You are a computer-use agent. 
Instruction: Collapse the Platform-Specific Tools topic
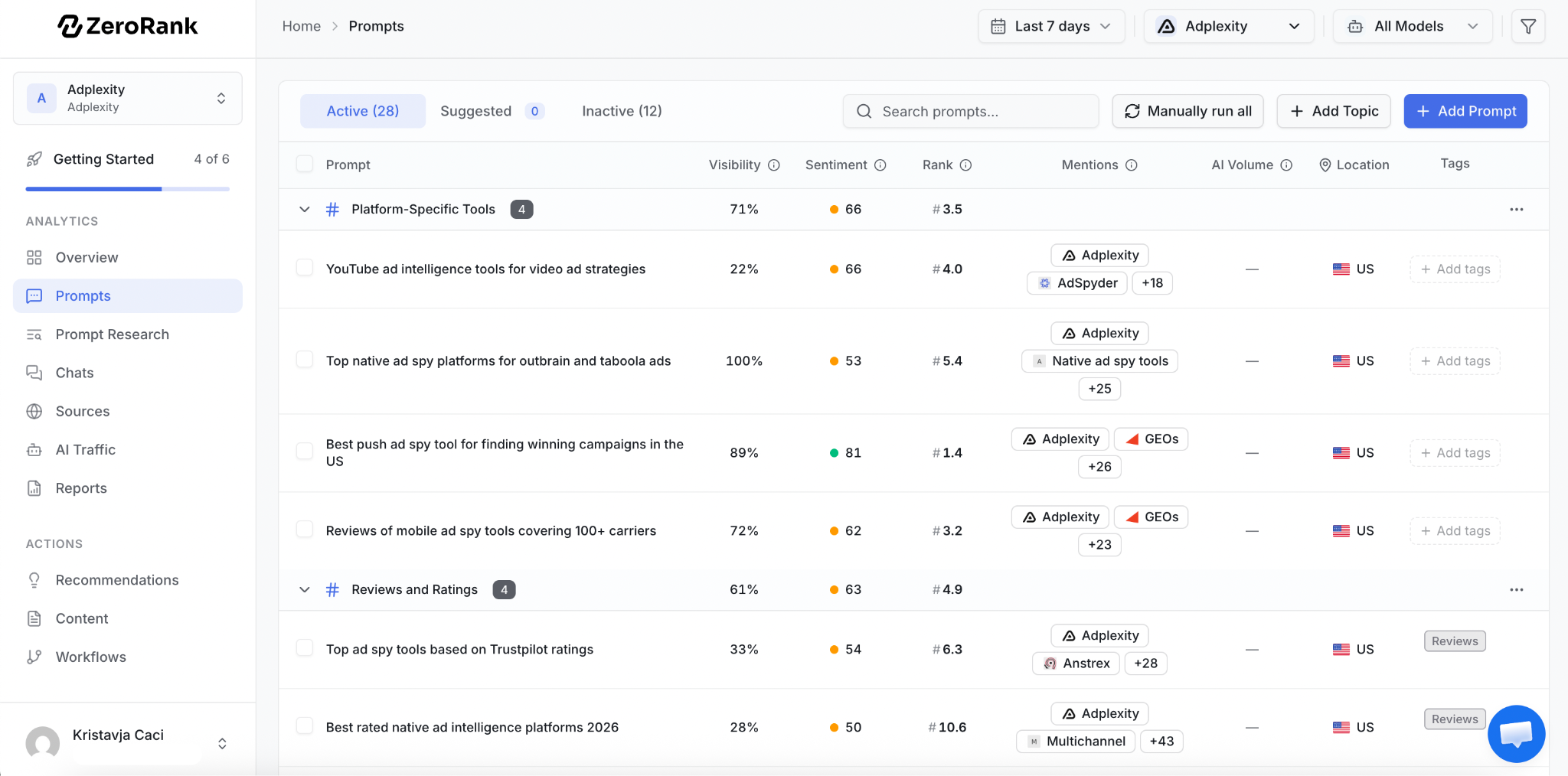[305, 210]
